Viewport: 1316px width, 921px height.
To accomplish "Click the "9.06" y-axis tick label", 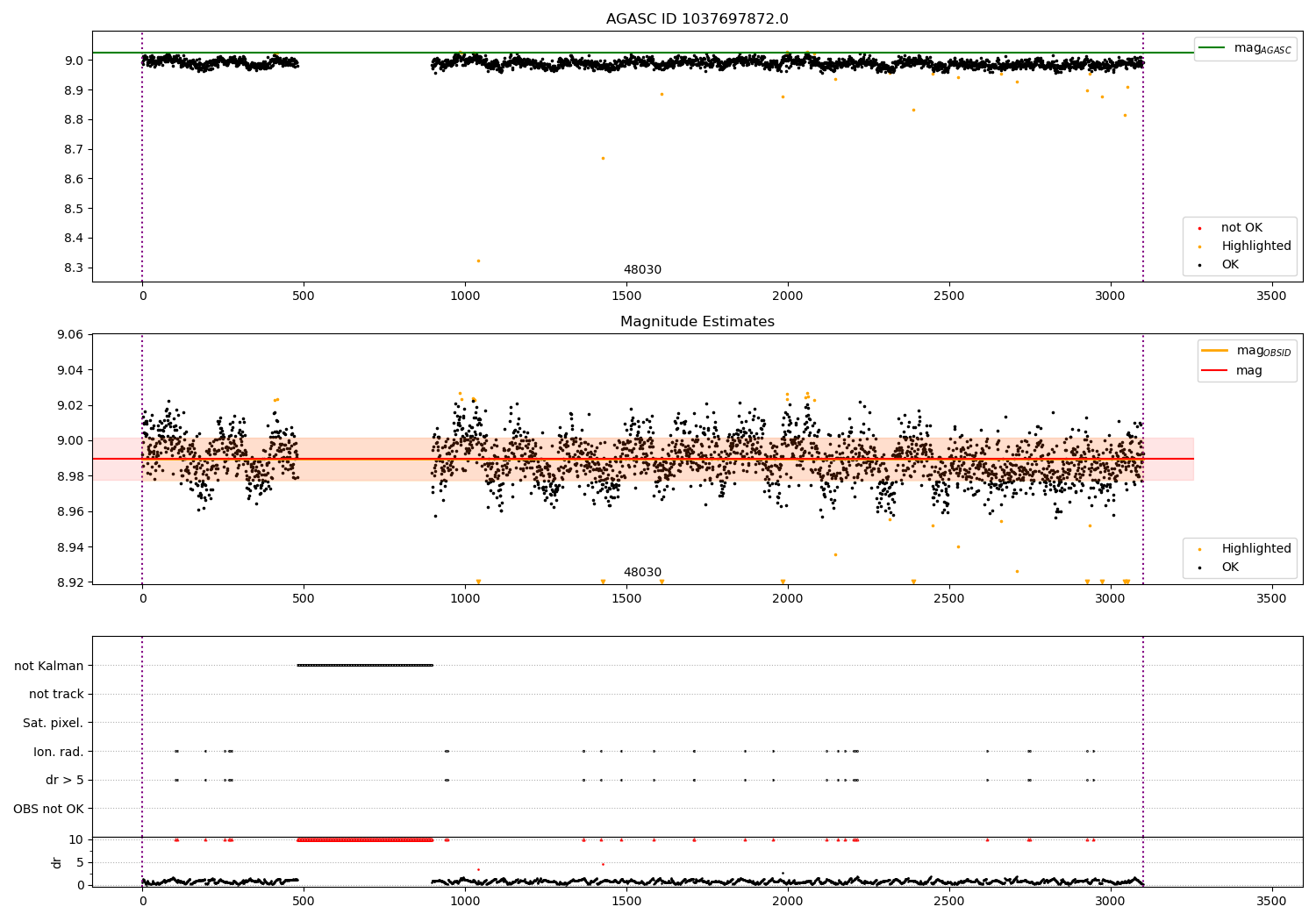I will (x=69, y=335).
